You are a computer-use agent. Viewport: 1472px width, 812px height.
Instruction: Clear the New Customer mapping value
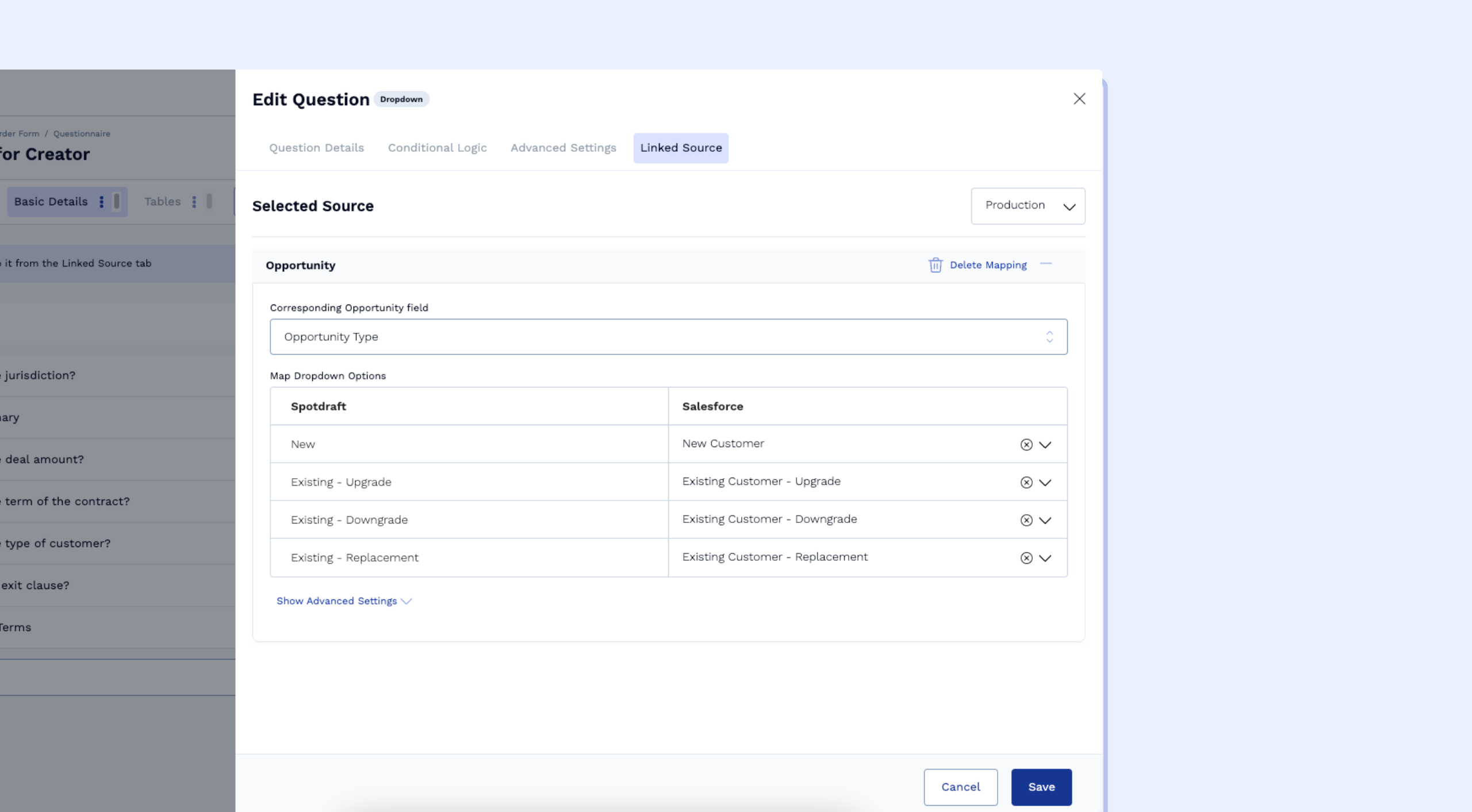click(x=1026, y=445)
